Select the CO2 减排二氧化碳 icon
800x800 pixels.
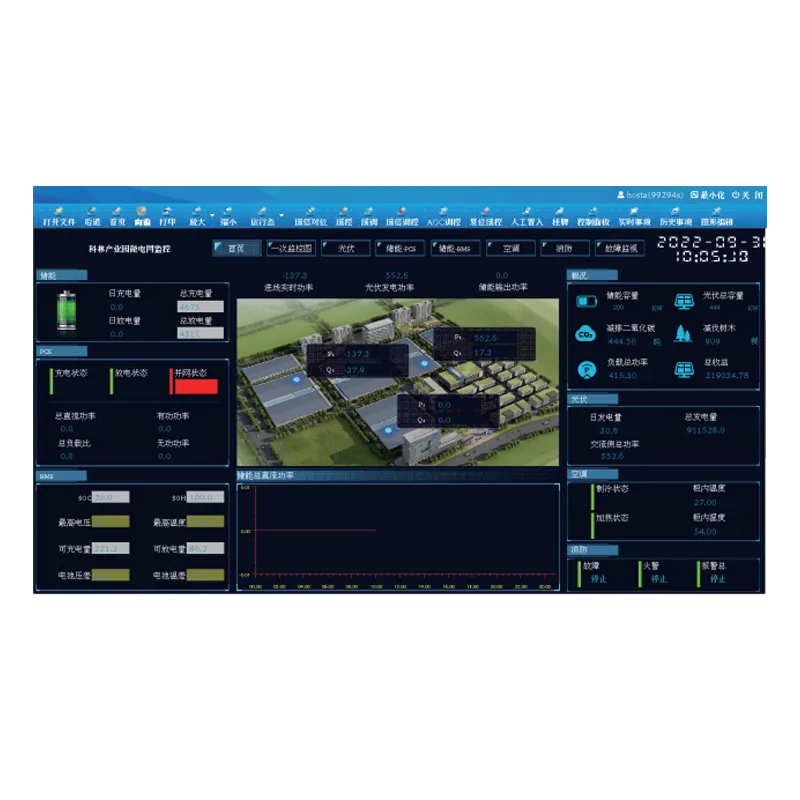click(x=585, y=334)
